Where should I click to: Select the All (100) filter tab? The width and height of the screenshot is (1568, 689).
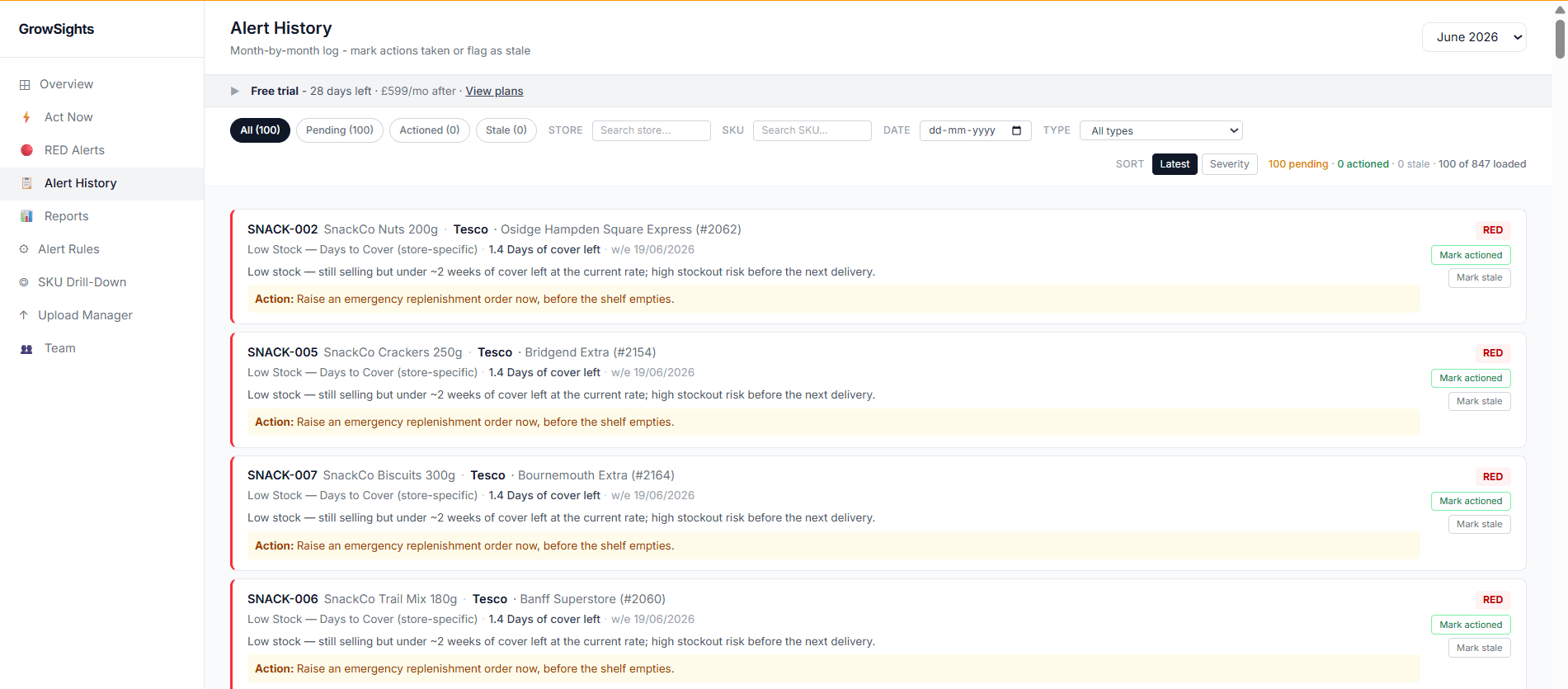click(260, 130)
